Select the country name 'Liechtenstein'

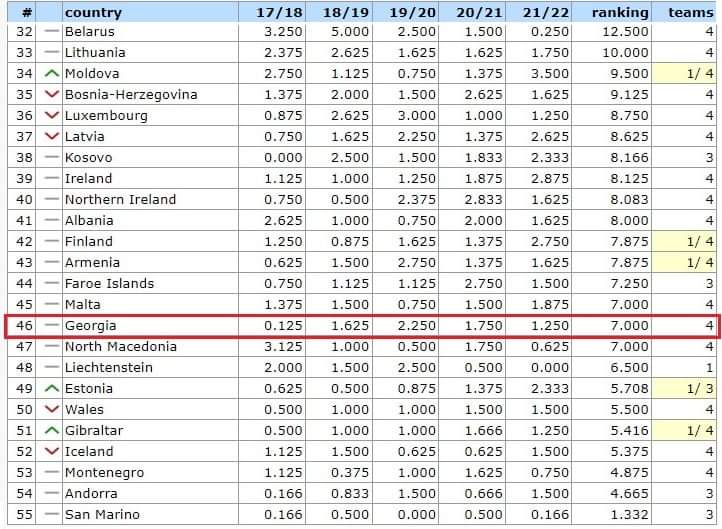click(109, 367)
